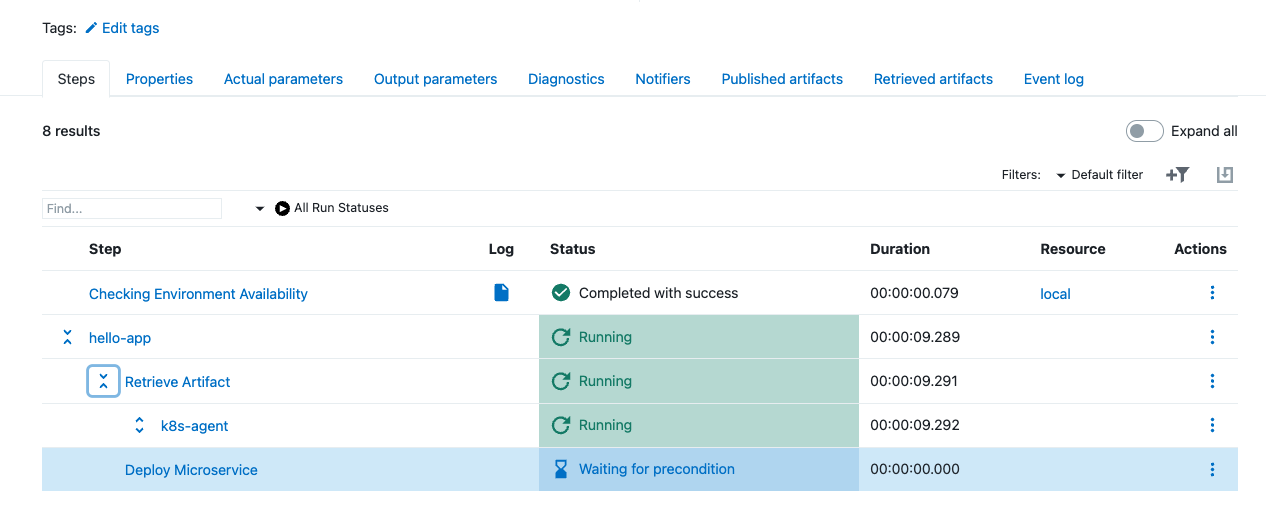Expand the k8s-agent step
The width and height of the screenshot is (1266, 516).
(139, 426)
